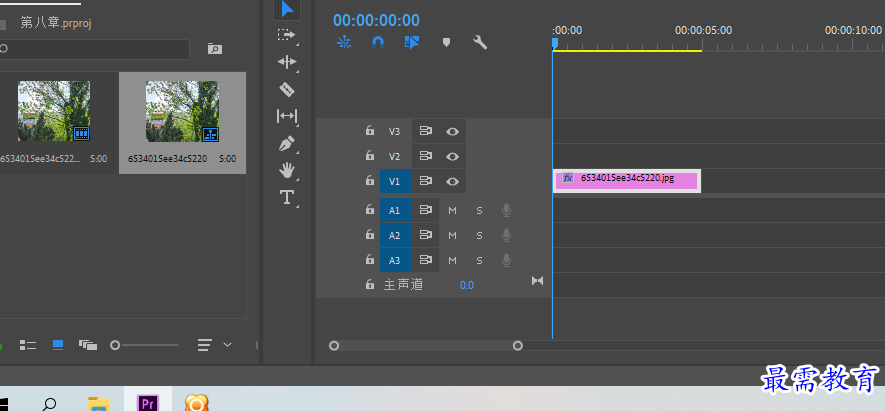Toggle sync lock on A3 track

click(426, 260)
